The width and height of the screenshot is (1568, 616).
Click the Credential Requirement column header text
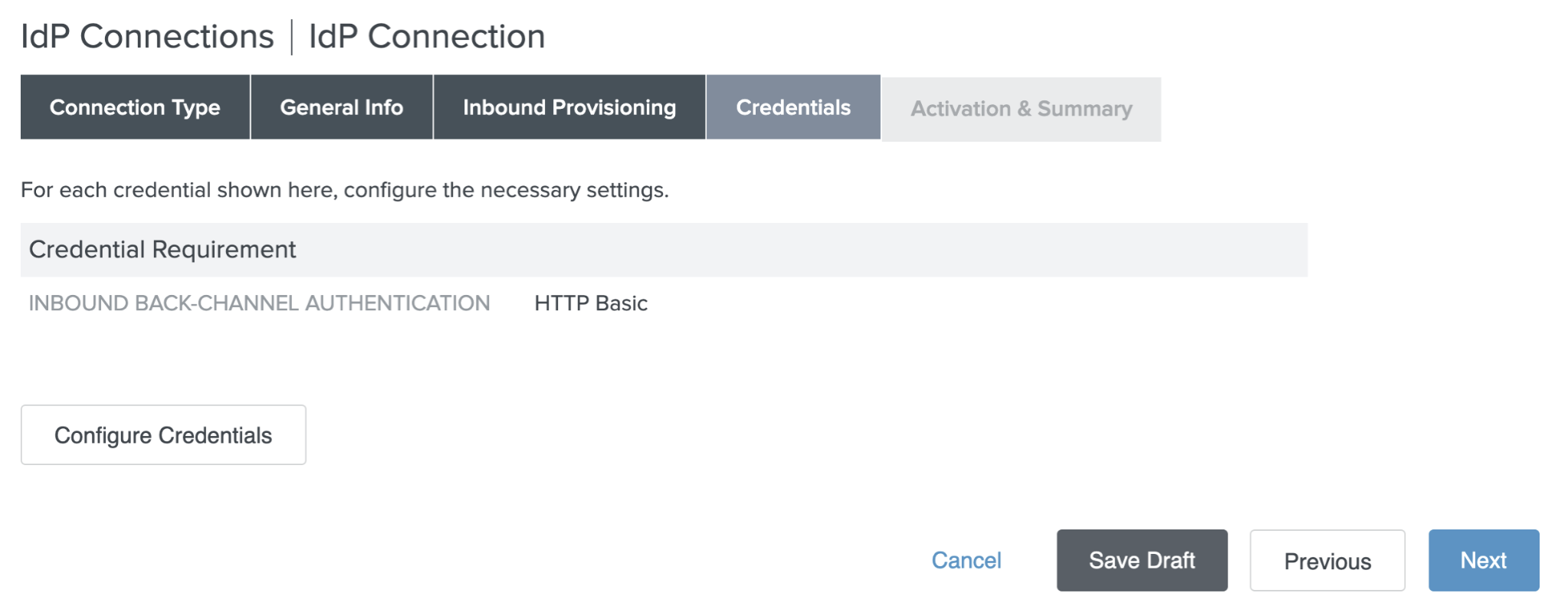[162, 250]
